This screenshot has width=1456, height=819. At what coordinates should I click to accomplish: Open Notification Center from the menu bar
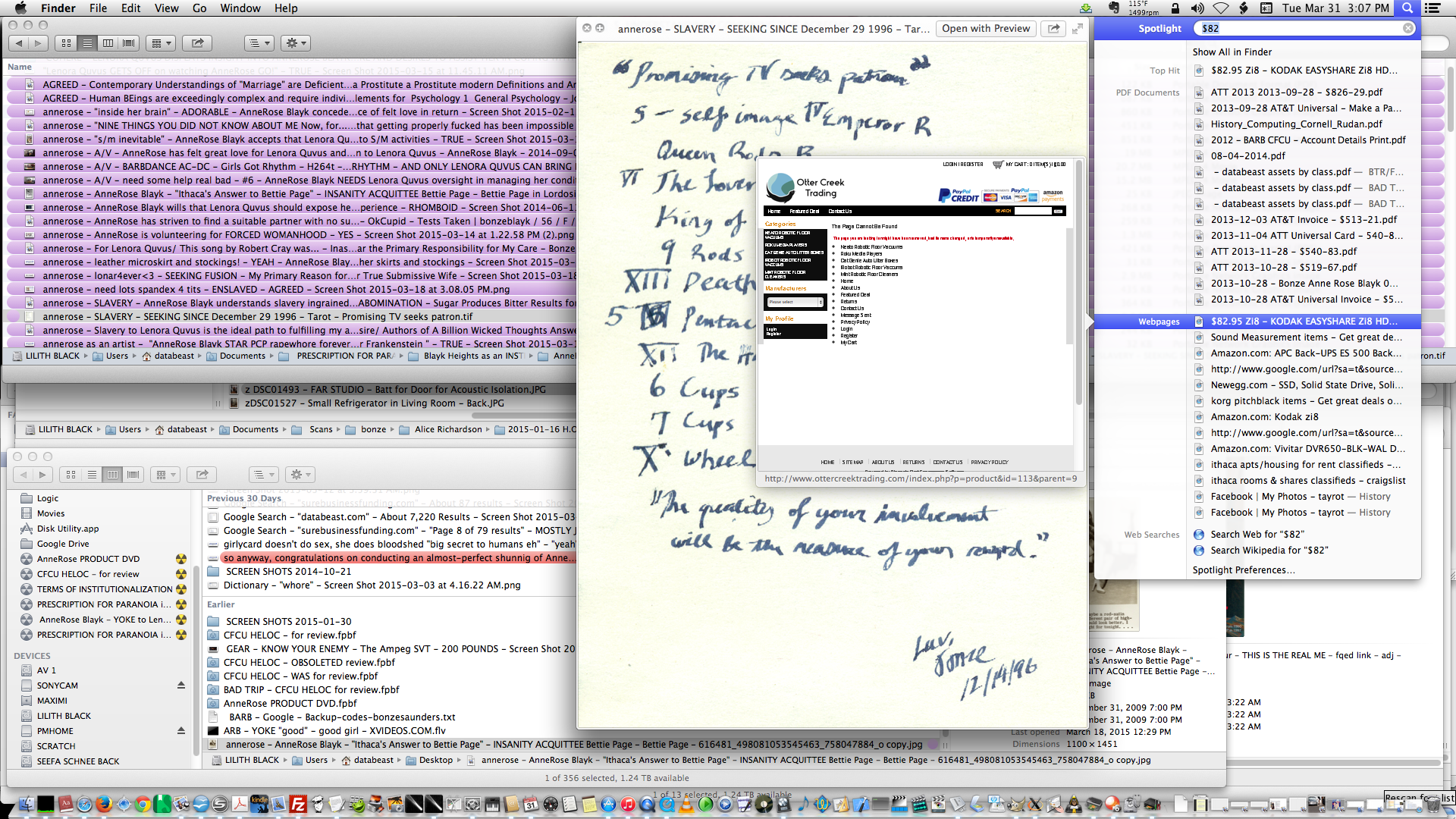1432,8
